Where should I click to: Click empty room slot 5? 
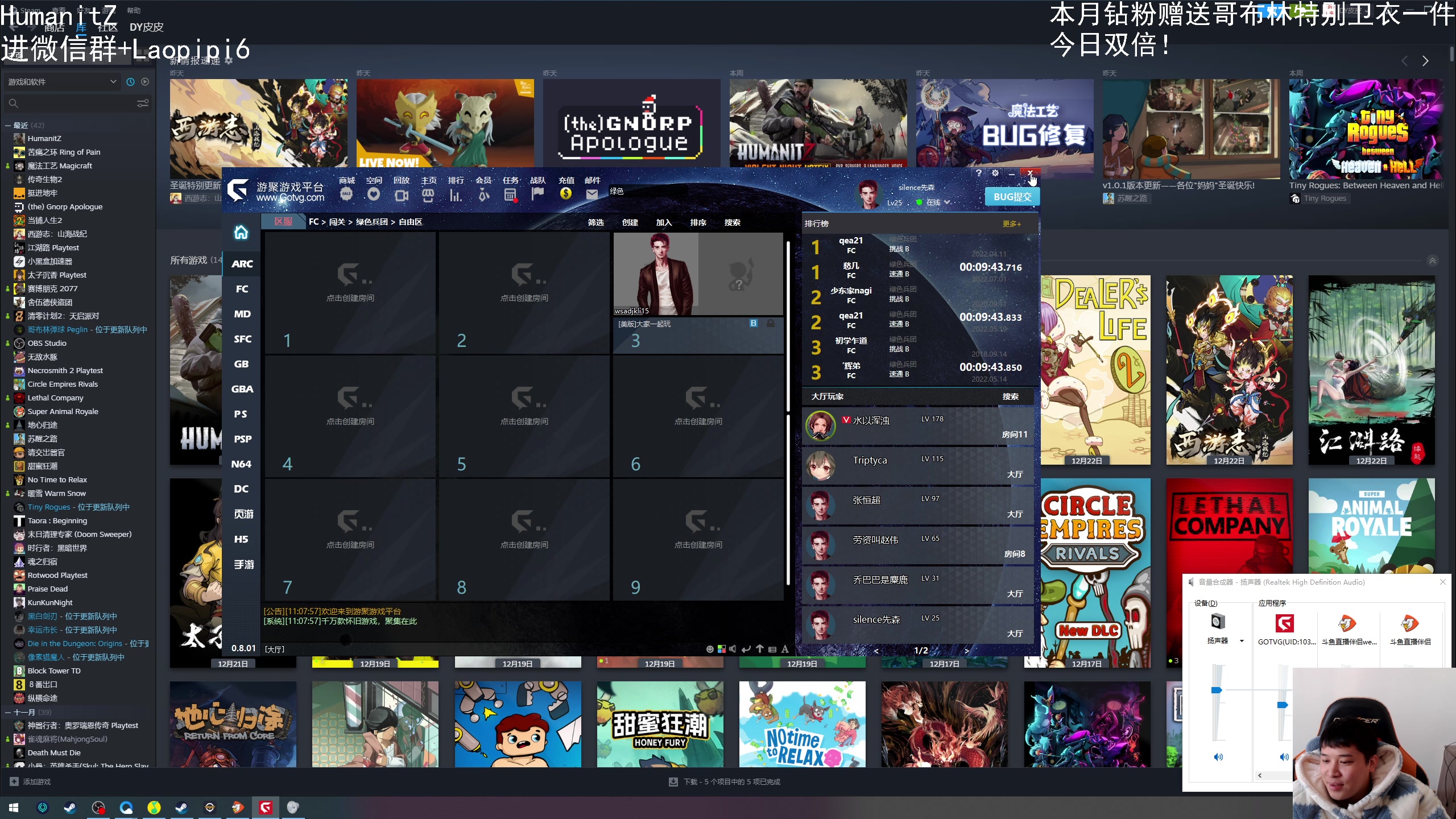[524, 416]
